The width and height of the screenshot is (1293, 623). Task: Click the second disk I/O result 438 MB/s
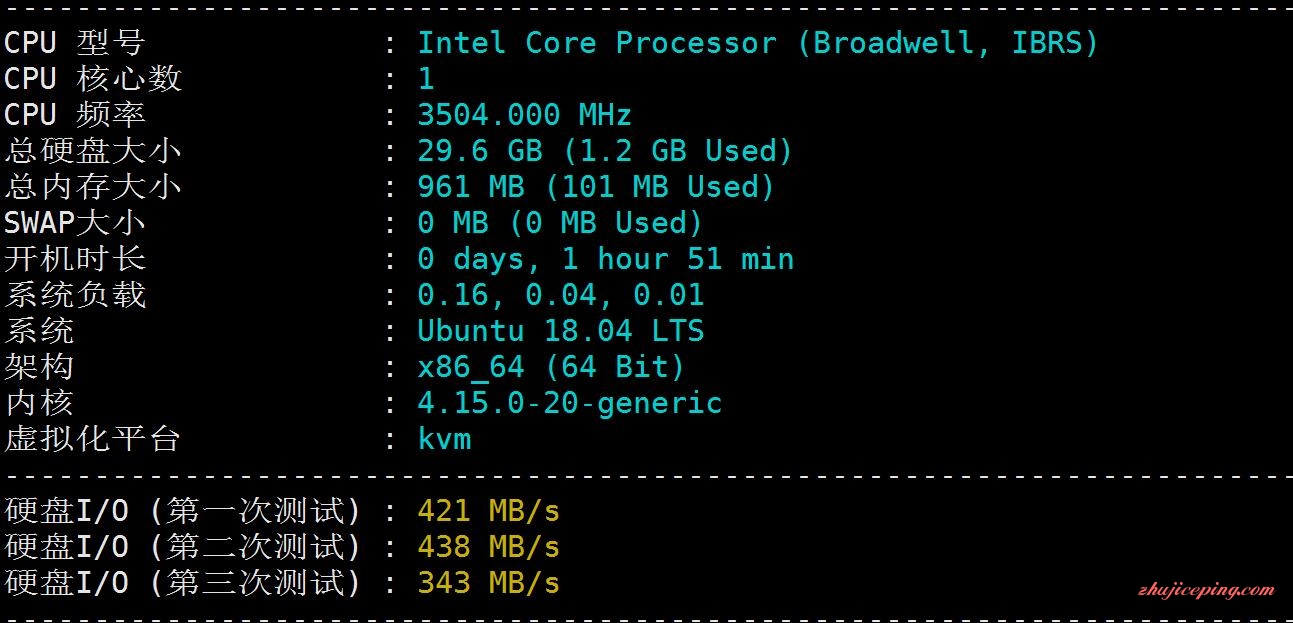coord(489,547)
